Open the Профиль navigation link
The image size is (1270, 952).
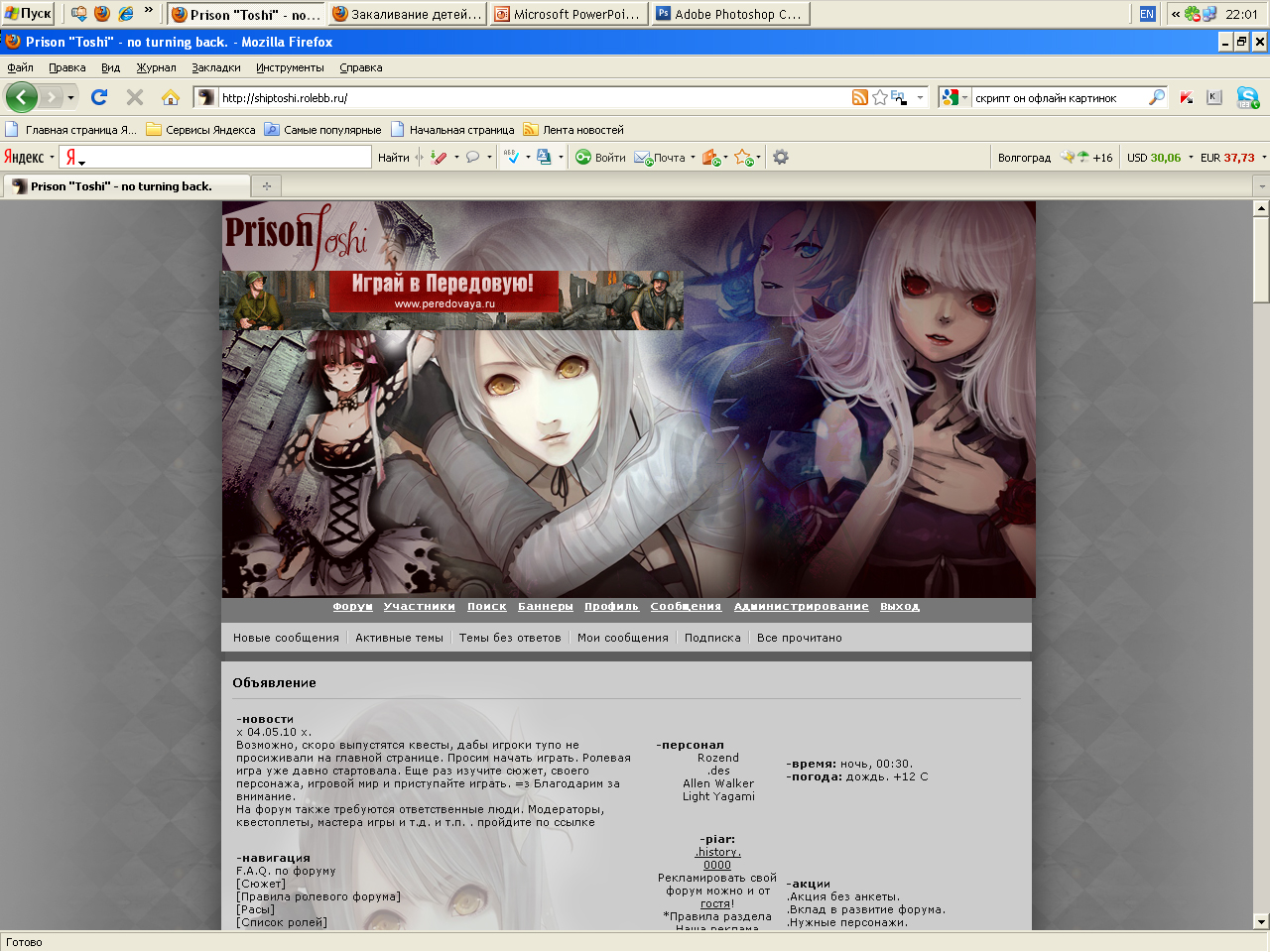coord(611,606)
